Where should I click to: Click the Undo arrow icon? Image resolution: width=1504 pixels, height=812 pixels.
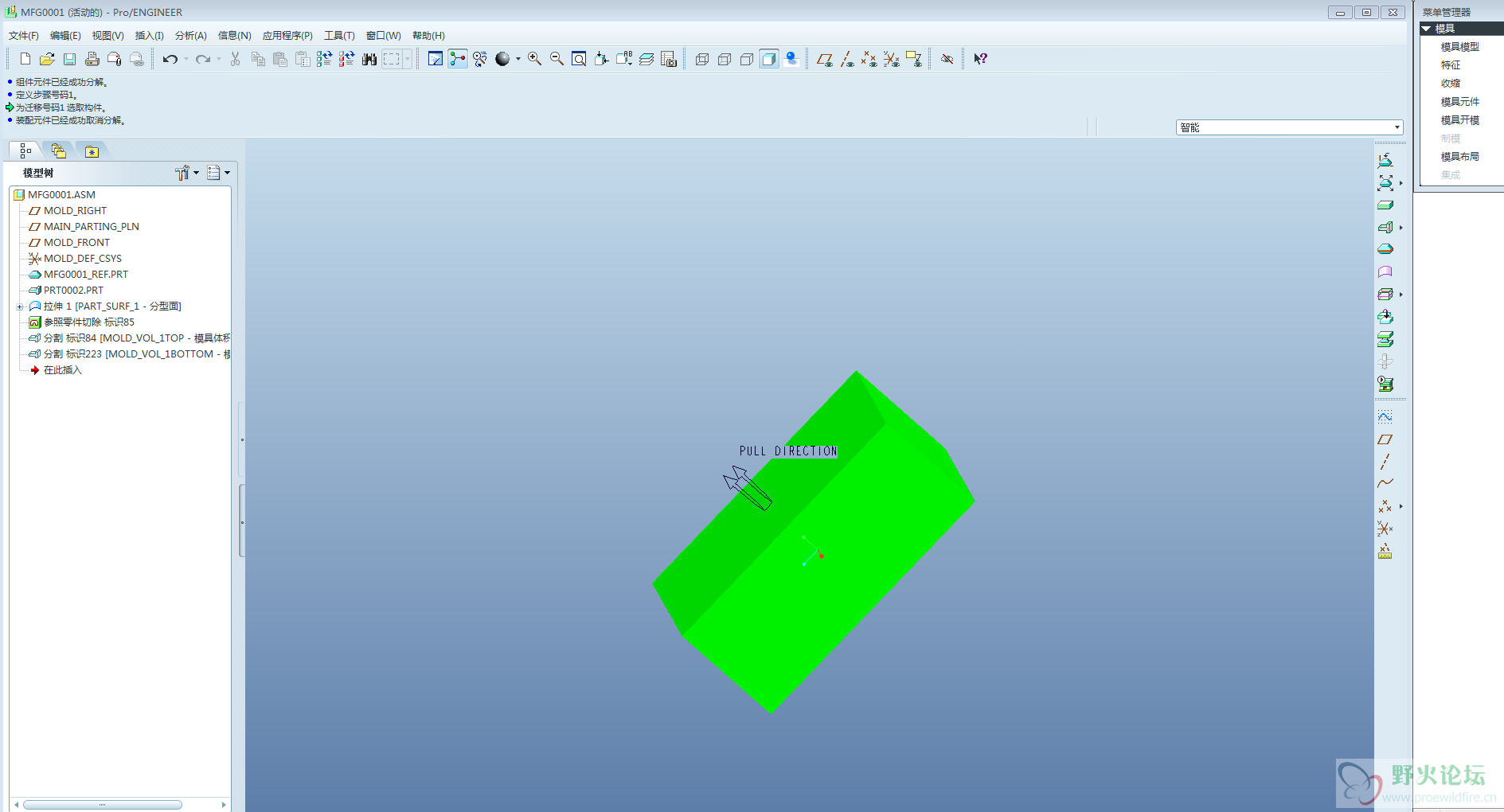170,59
